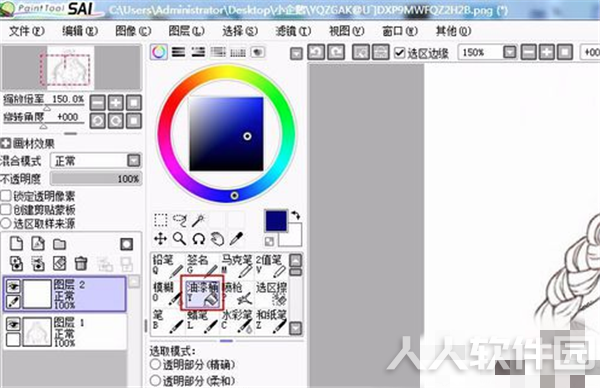The width and height of the screenshot is (600, 388).
Task: Open the 150% zoom level dropdown
Action: pos(510,52)
